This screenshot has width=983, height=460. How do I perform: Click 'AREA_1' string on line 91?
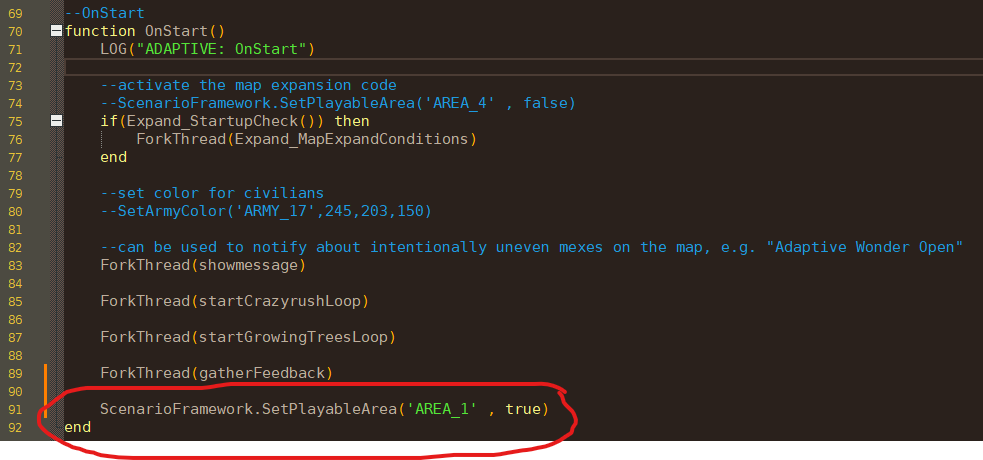(441, 409)
